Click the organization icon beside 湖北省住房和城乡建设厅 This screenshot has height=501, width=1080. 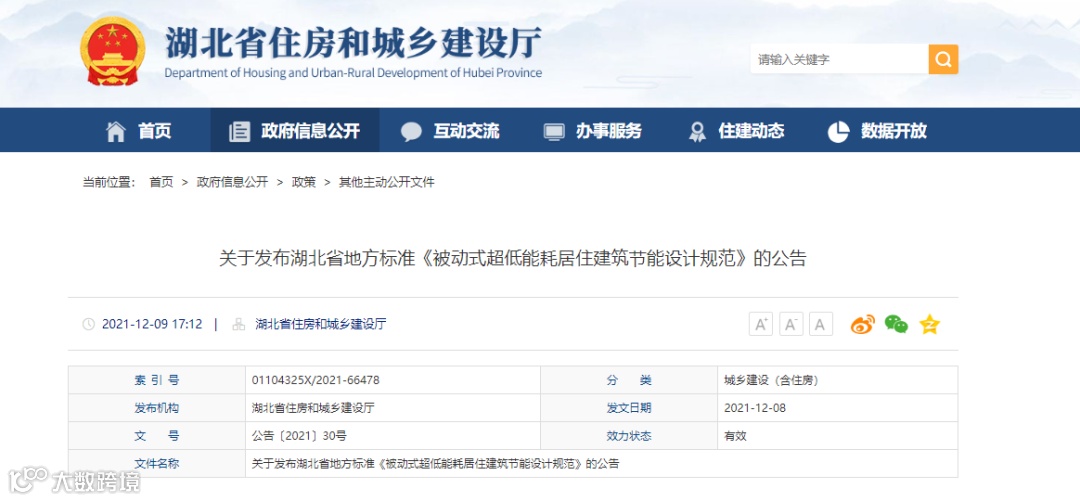pos(239,324)
